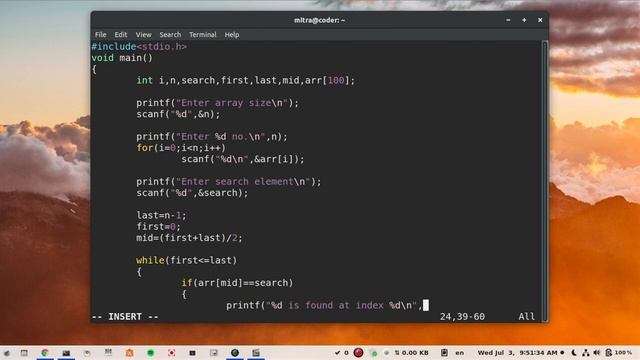Open the Terminal menu
The height and width of the screenshot is (360, 640).
(202, 35)
